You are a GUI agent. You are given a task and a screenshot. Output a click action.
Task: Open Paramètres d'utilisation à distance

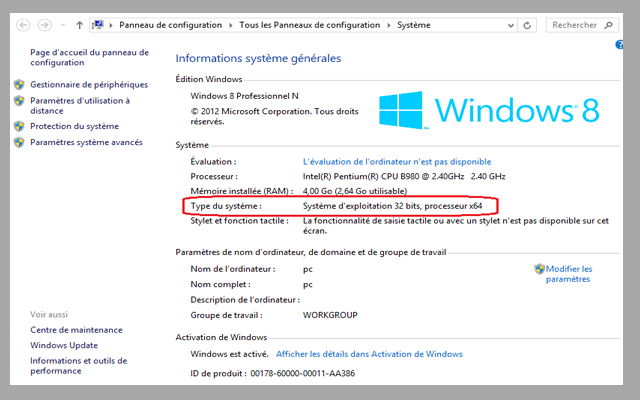point(80,106)
